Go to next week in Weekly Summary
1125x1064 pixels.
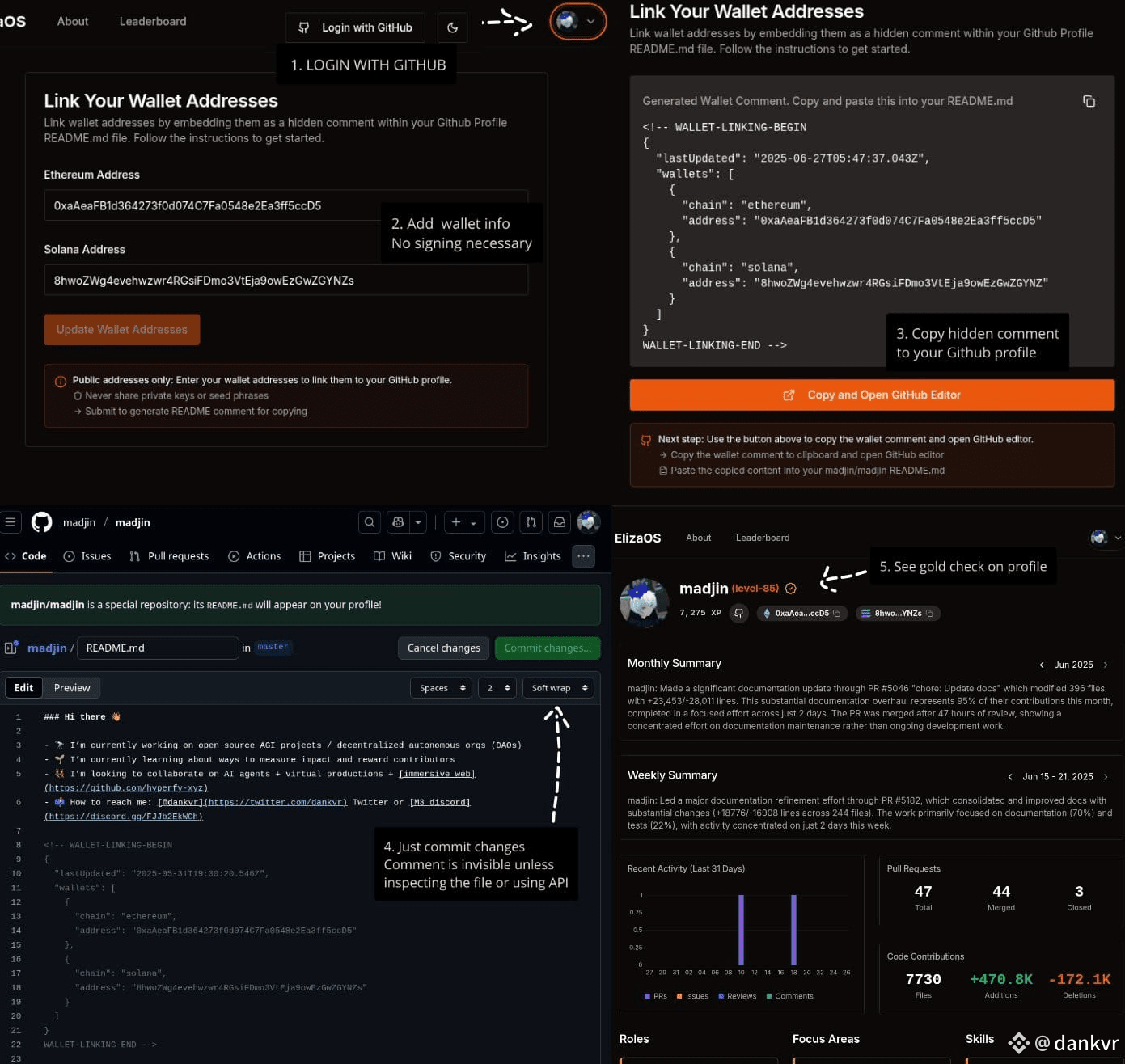[1106, 777]
